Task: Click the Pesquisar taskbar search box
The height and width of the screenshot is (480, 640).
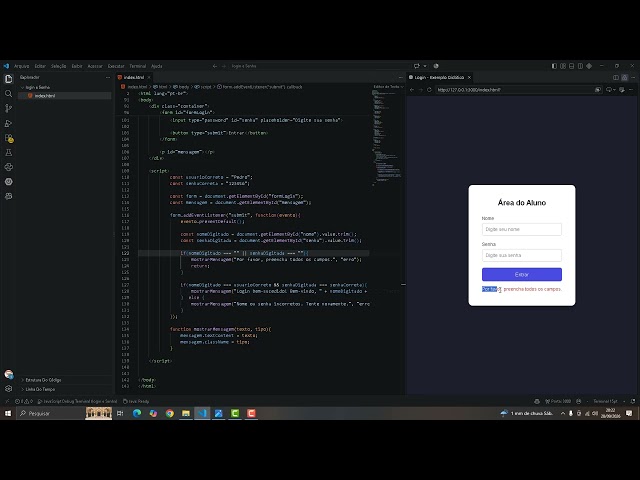Action: (51, 413)
